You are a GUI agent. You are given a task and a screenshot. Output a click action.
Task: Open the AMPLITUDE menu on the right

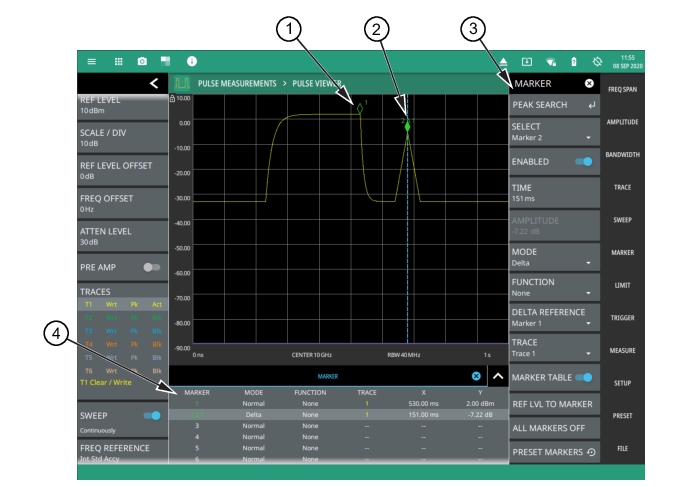pyautogui.click(x=622, y=122)
